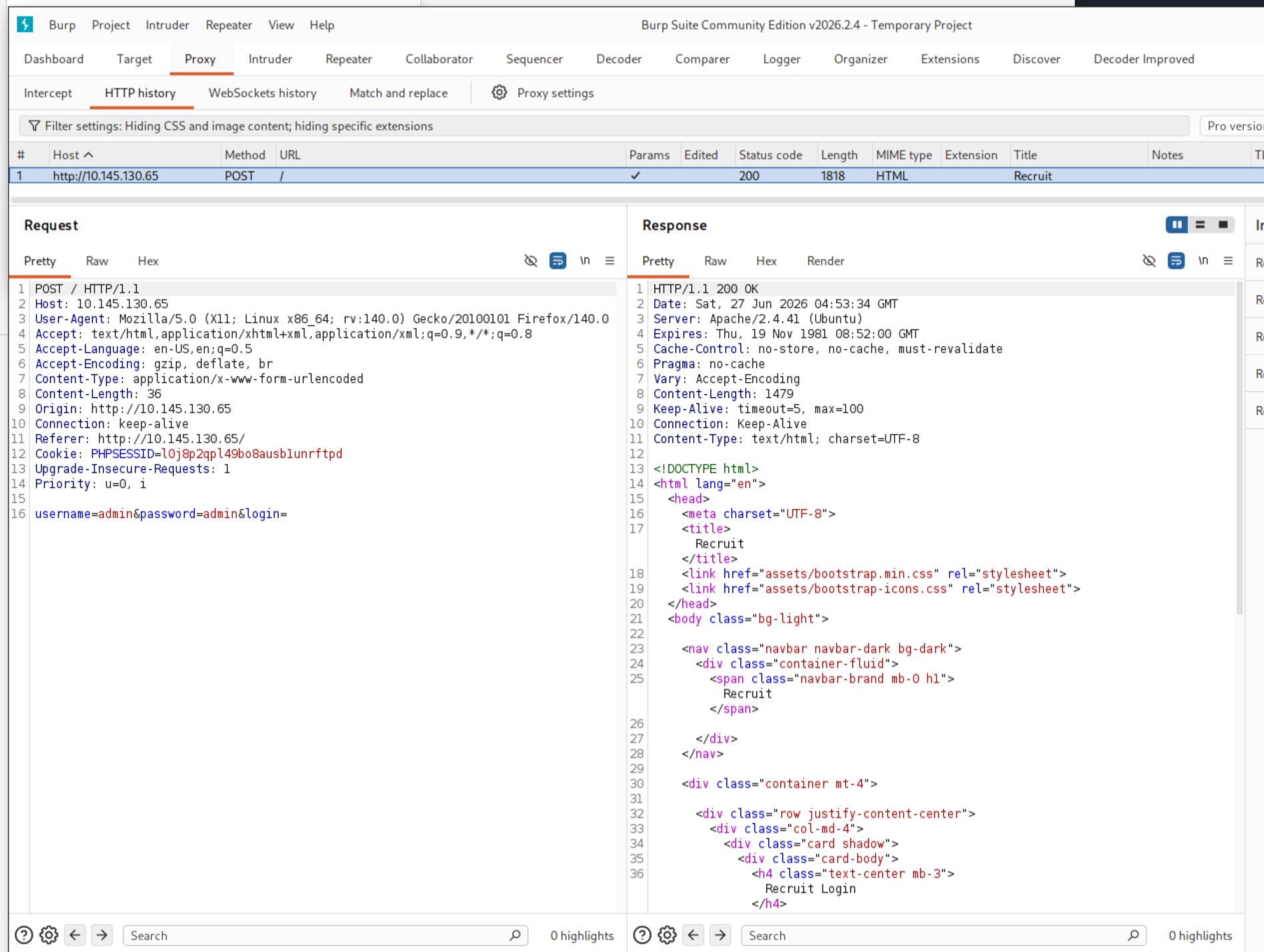Toggle word wrap icon in Request panel
The image size is (1264, 952).
click(557, 261)
